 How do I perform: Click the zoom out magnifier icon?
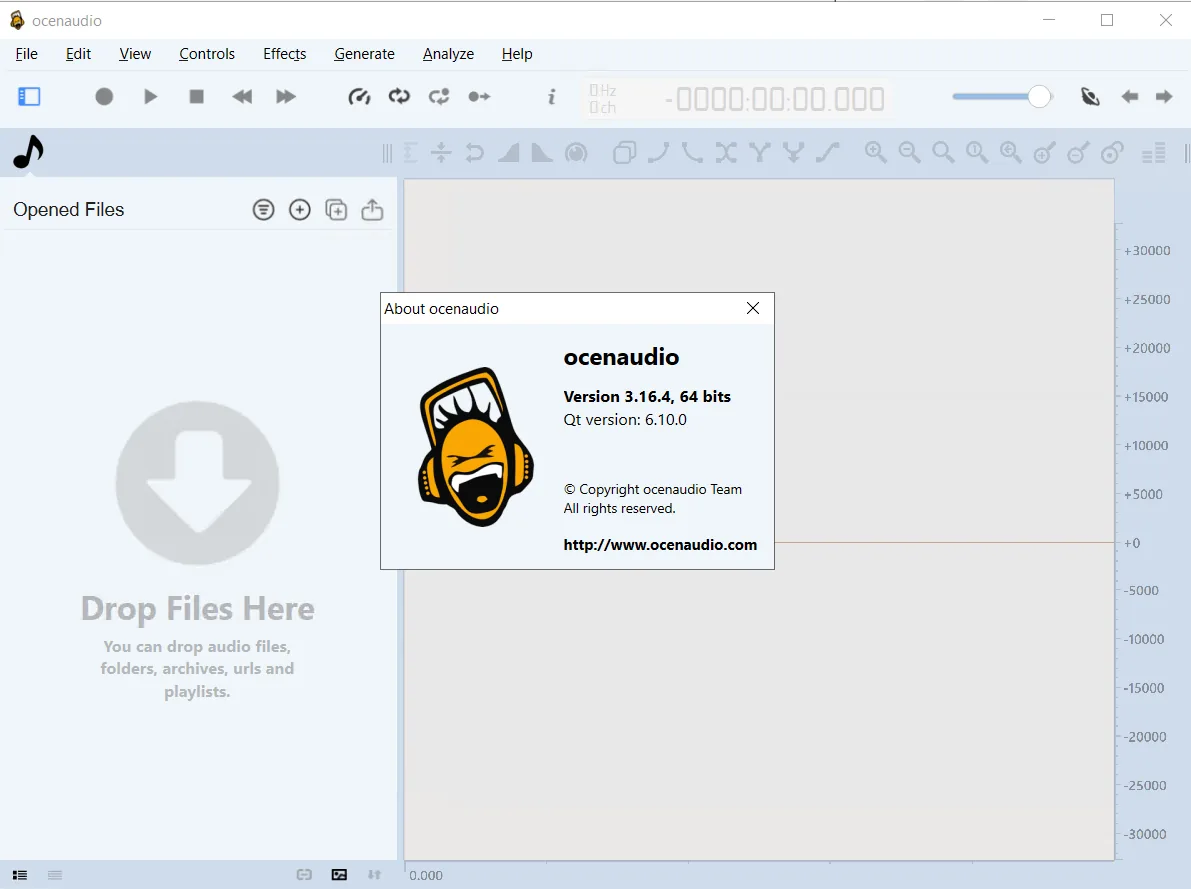[909, 153]
